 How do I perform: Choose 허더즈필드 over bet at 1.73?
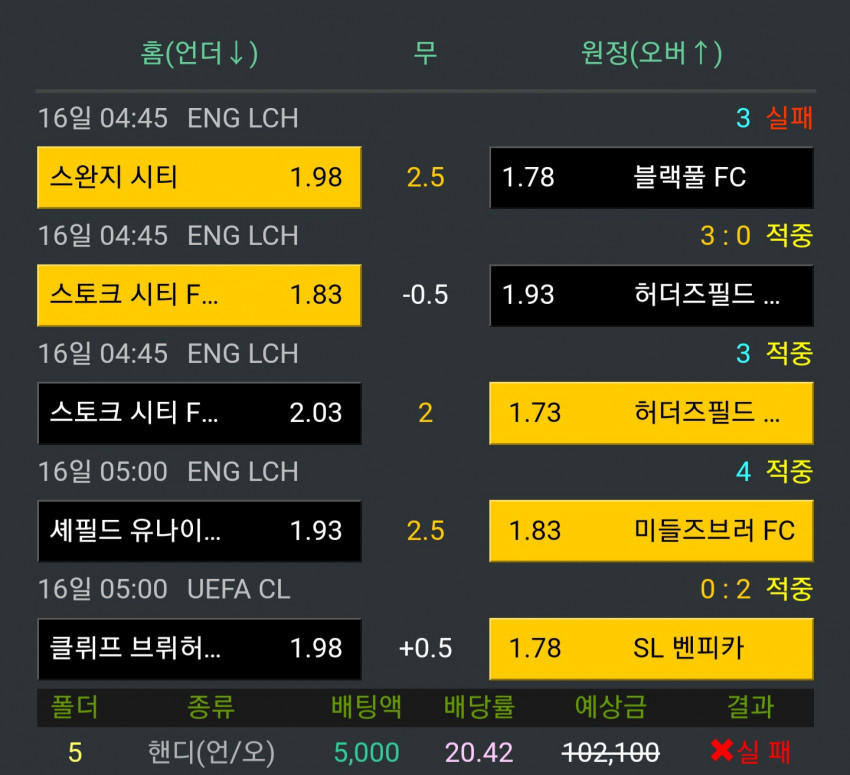pyautogui.click(x=651, y=413)
